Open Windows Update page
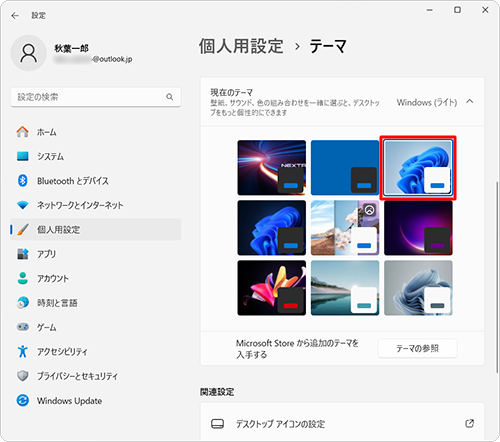This screenshot has height=442, width=500. pyautogui.click(x=96, y=400)
